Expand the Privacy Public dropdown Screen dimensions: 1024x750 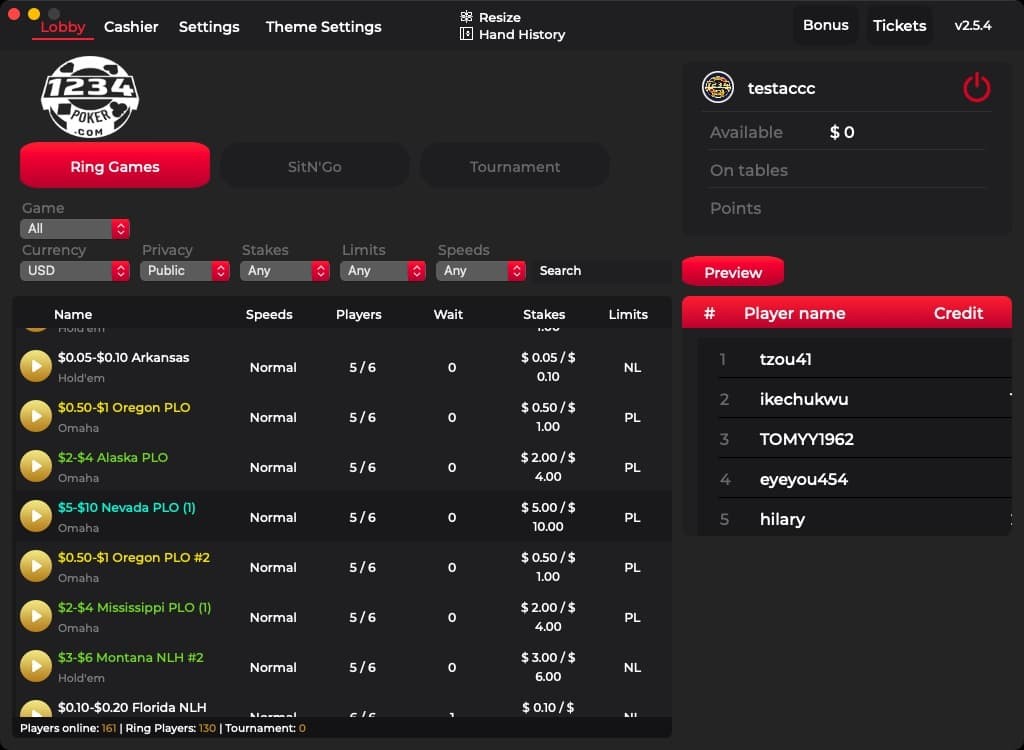tap(185, 271)
